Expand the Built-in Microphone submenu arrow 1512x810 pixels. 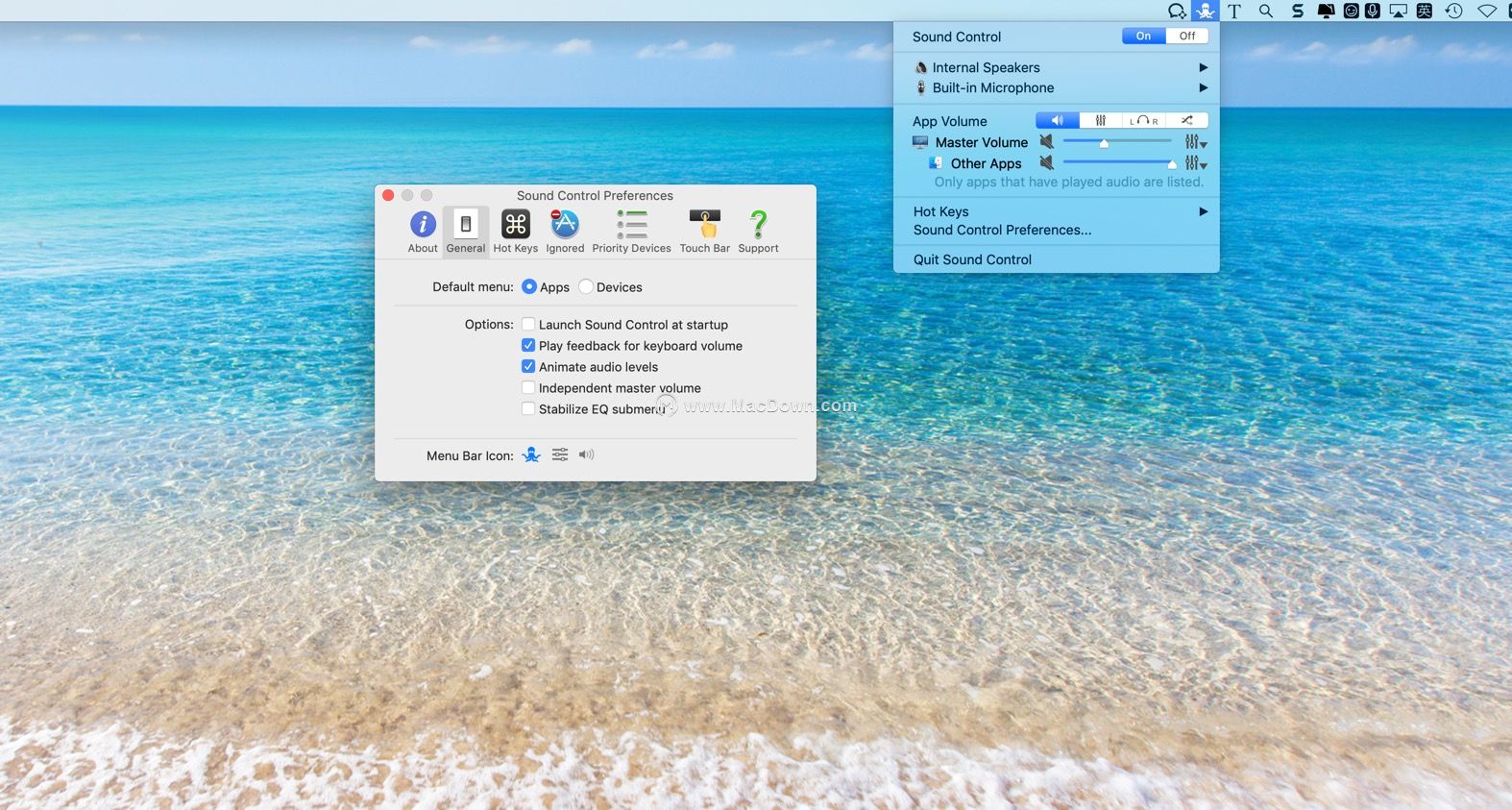tap(1203, 87)
